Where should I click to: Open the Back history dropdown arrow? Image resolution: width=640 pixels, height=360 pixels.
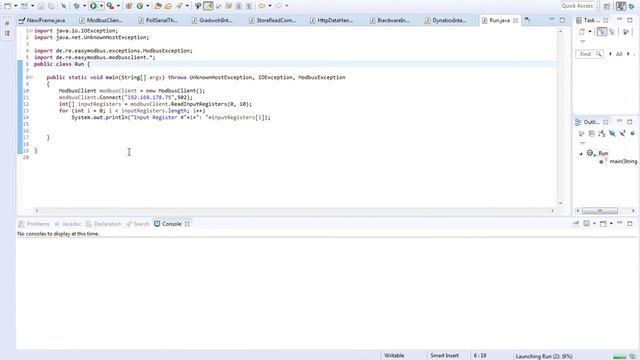270,6
